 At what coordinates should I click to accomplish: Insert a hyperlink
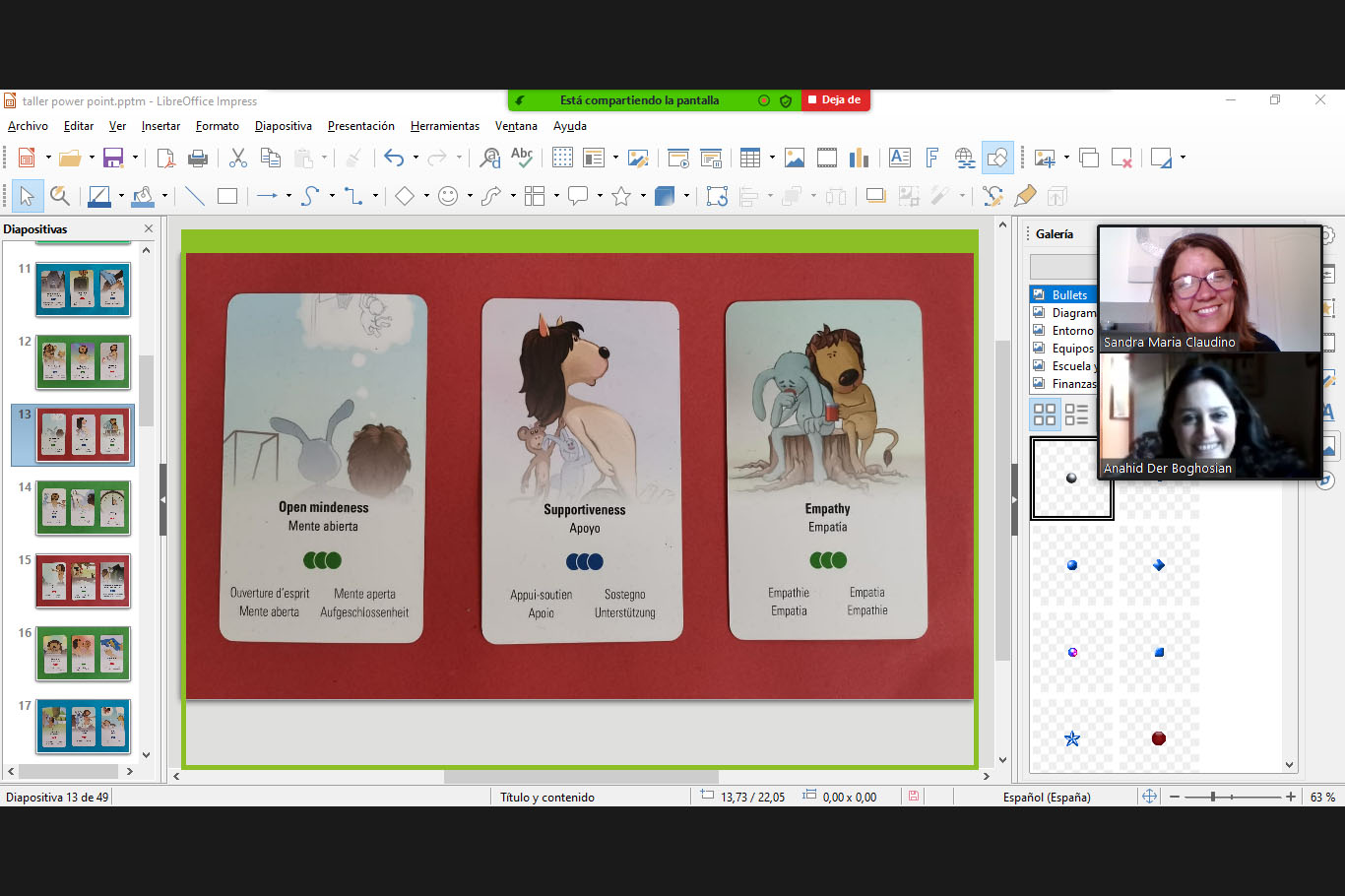click(x=965, y=158)
